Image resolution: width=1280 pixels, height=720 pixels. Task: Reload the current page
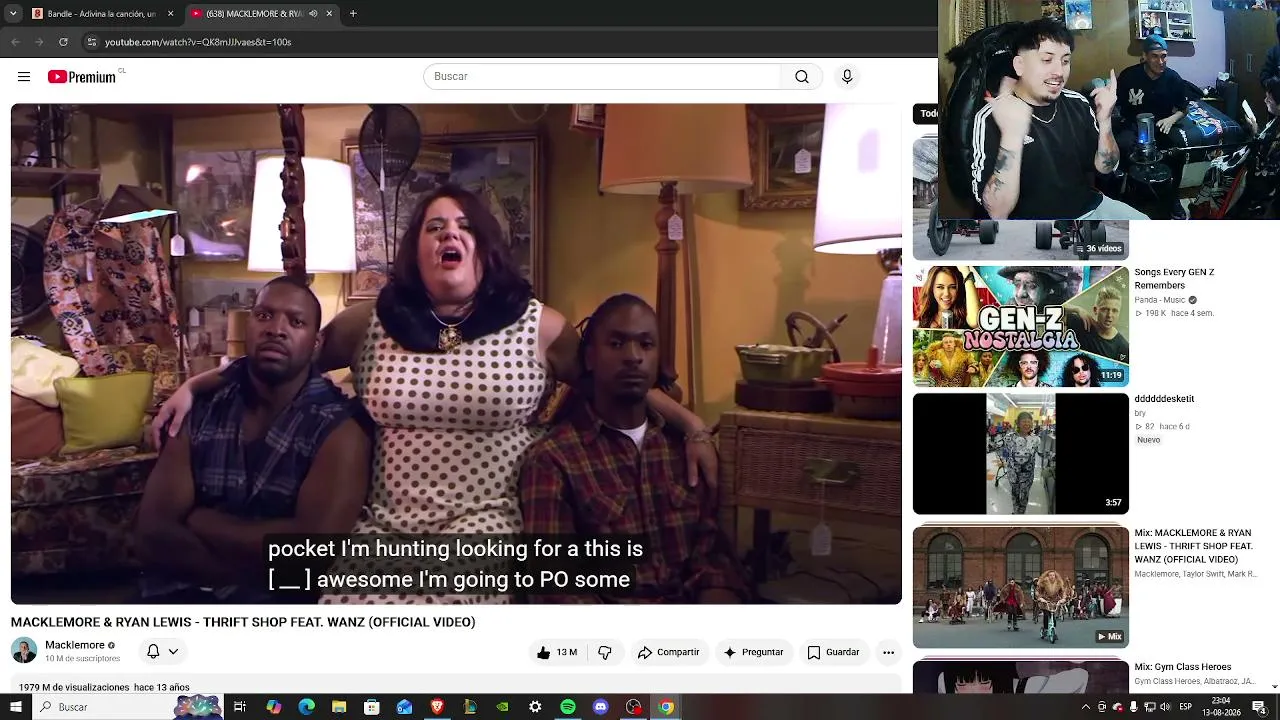[x=63, y=42]
